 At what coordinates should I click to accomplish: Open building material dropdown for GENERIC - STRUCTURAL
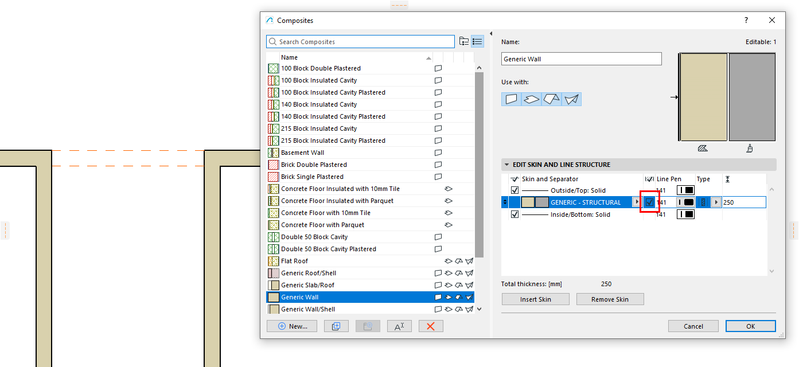(x=636, y=202)
